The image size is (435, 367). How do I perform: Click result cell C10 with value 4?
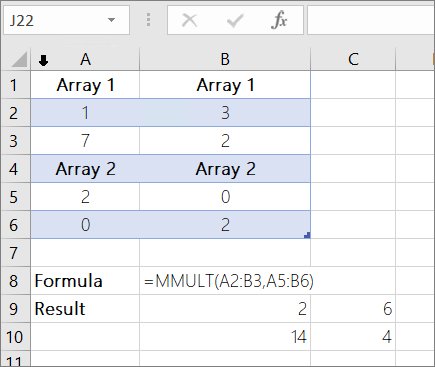pos(353,337)
